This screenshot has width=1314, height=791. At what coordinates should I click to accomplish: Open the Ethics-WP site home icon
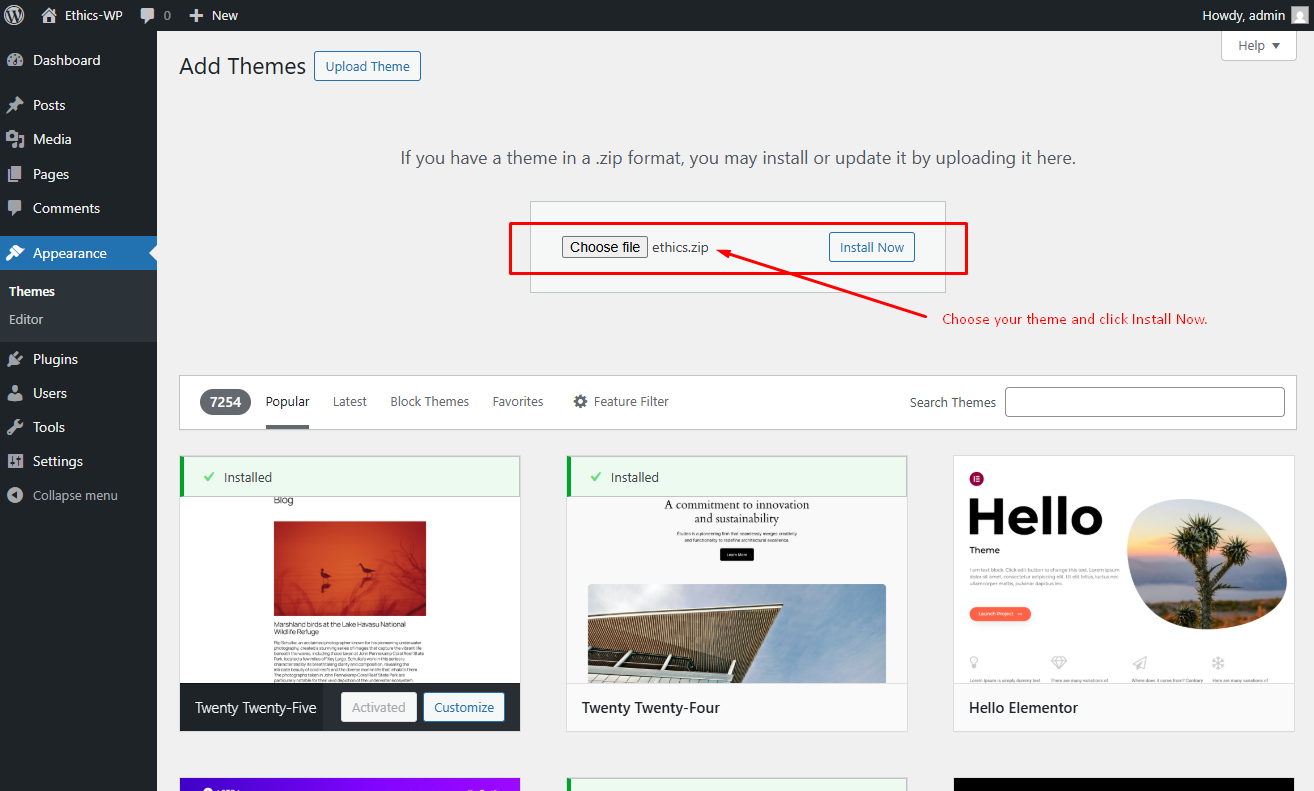[49, 15]
